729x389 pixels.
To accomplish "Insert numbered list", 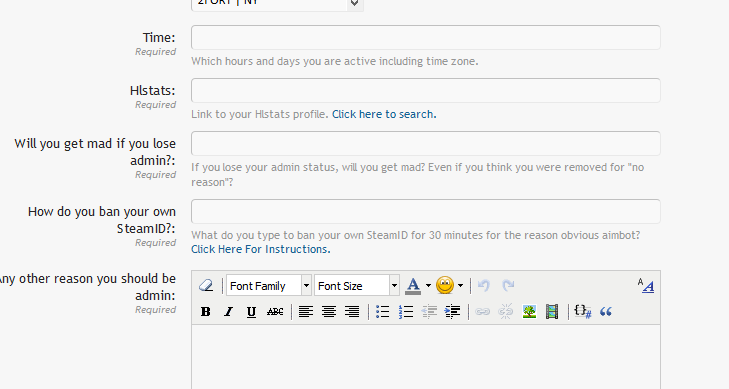I will pos(406,312).
